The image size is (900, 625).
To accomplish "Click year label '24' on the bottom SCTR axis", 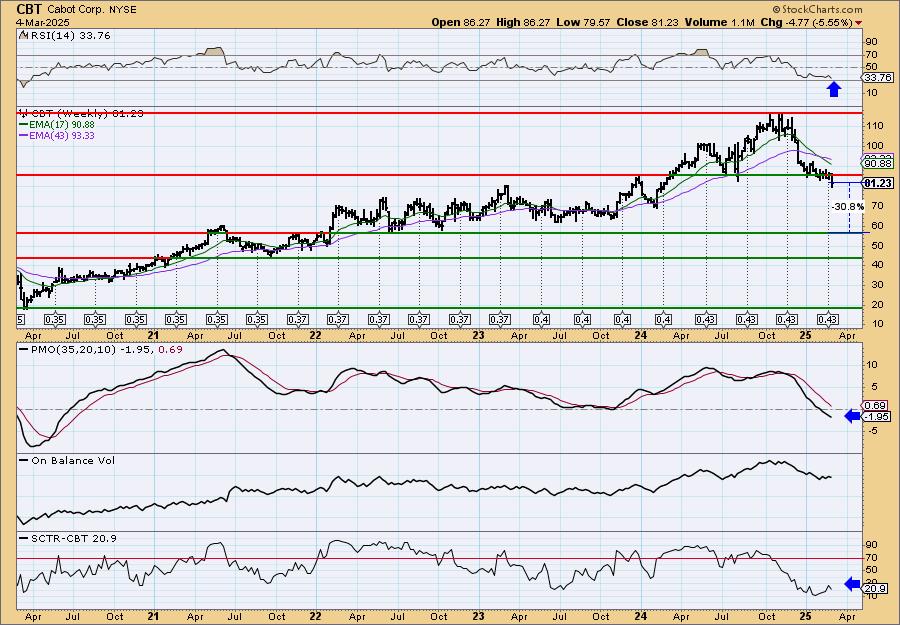I will [x=641, y=616].
